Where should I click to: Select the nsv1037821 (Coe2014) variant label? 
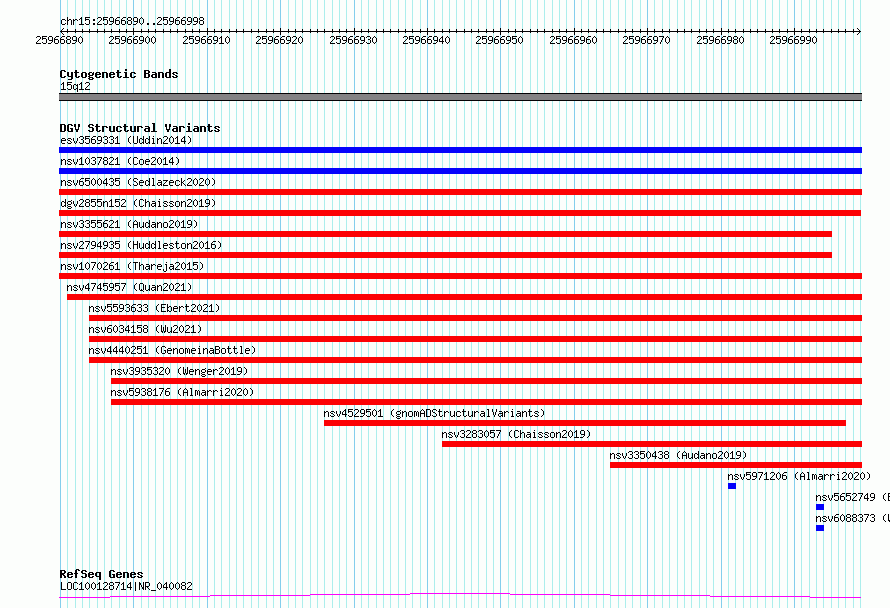[x=120, y=161]
